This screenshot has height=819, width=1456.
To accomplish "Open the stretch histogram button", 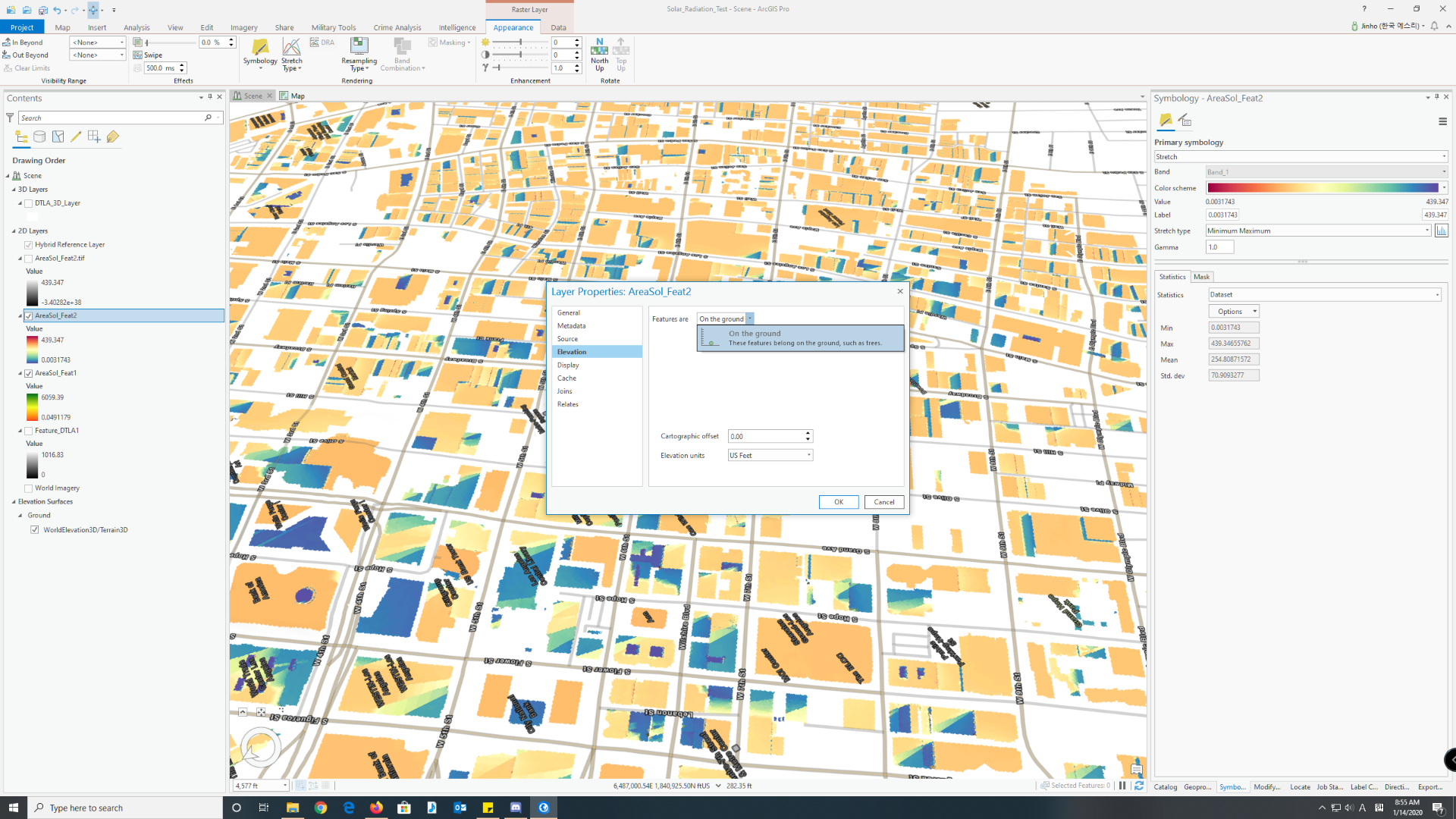I will [x=1441, y=231].
